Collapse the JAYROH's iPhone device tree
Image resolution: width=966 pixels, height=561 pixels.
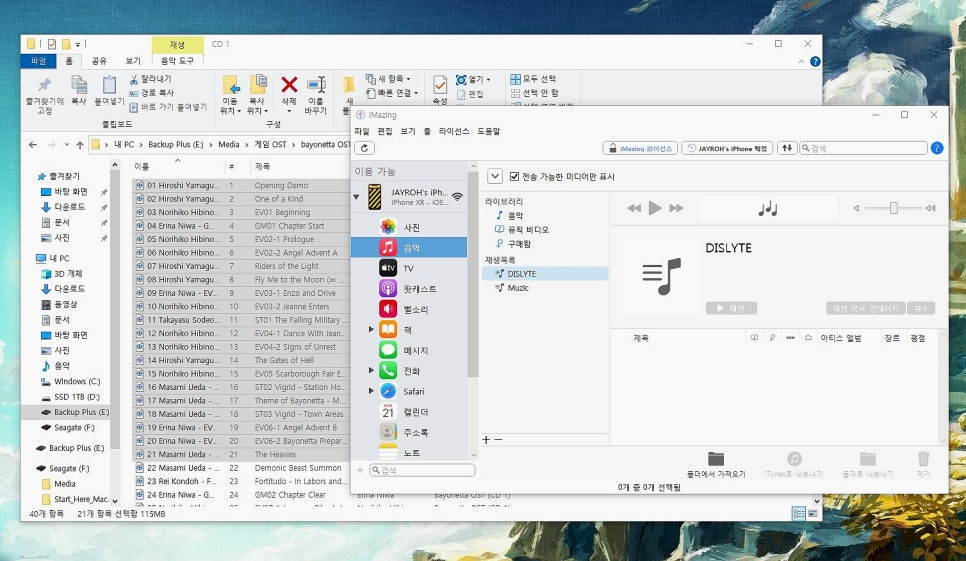click(x=356, y=197)
